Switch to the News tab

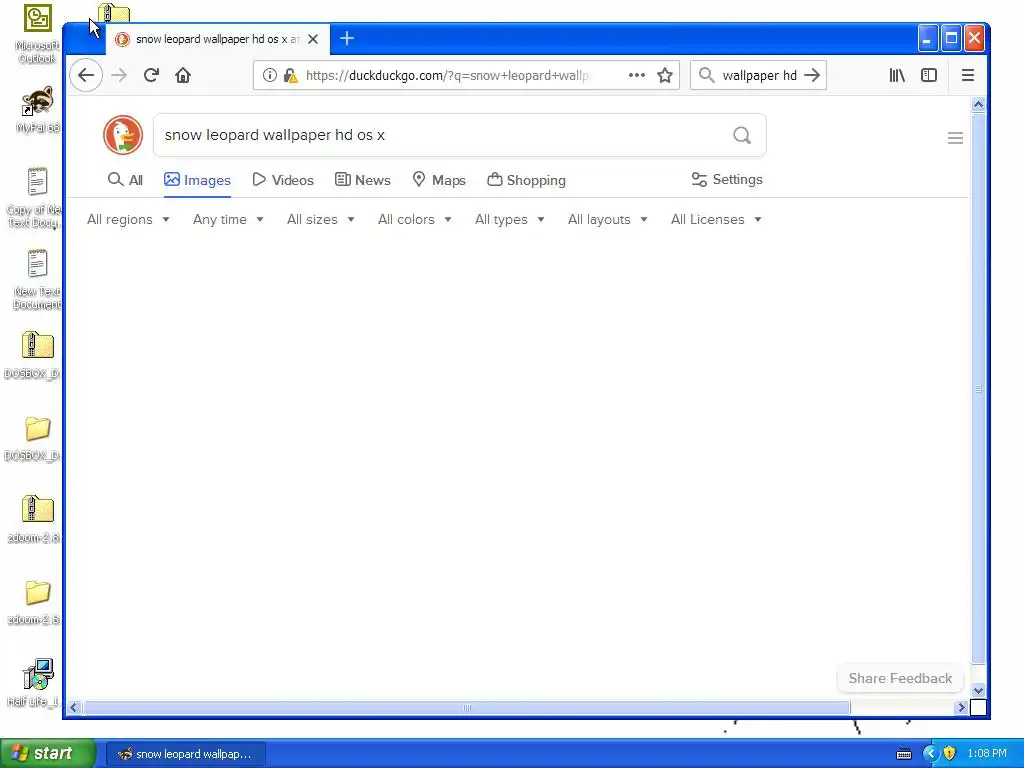(362, 180)
